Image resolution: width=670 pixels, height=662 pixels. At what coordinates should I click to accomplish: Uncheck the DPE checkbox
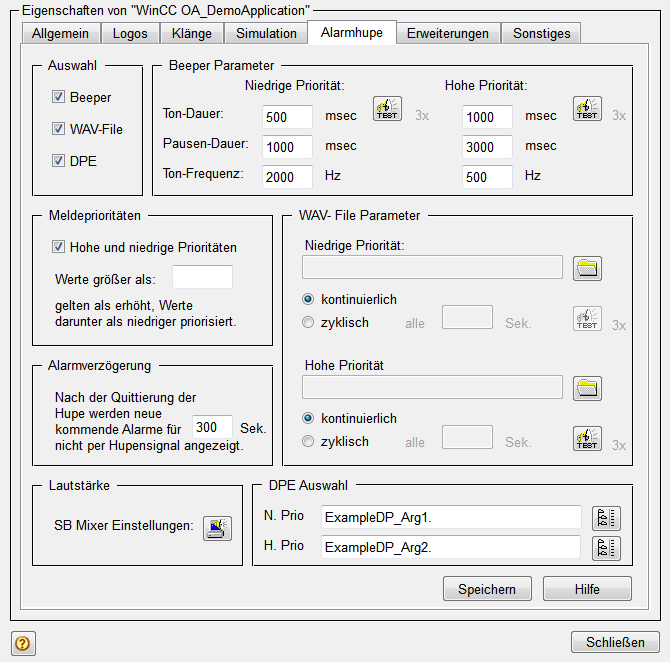(58, 161)
